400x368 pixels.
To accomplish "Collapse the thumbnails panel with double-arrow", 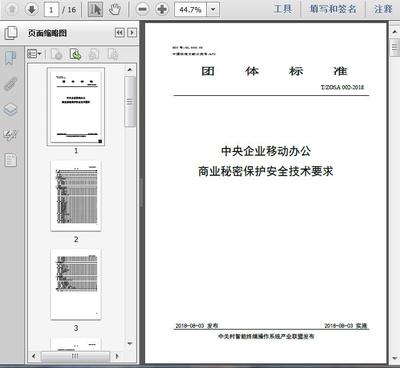I will 120,33.
